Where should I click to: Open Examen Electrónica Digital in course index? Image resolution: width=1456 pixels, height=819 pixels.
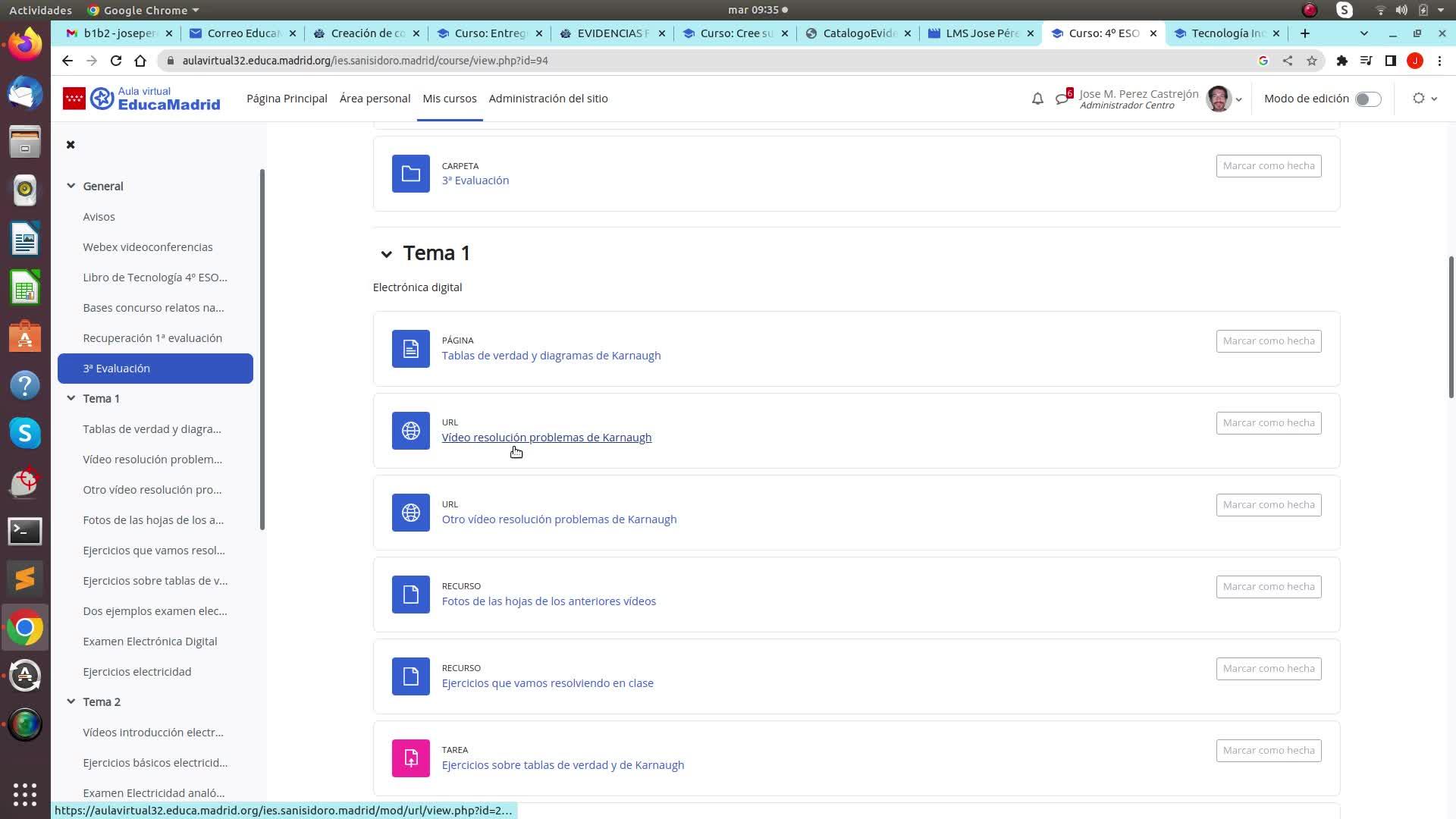pos(149,642)
